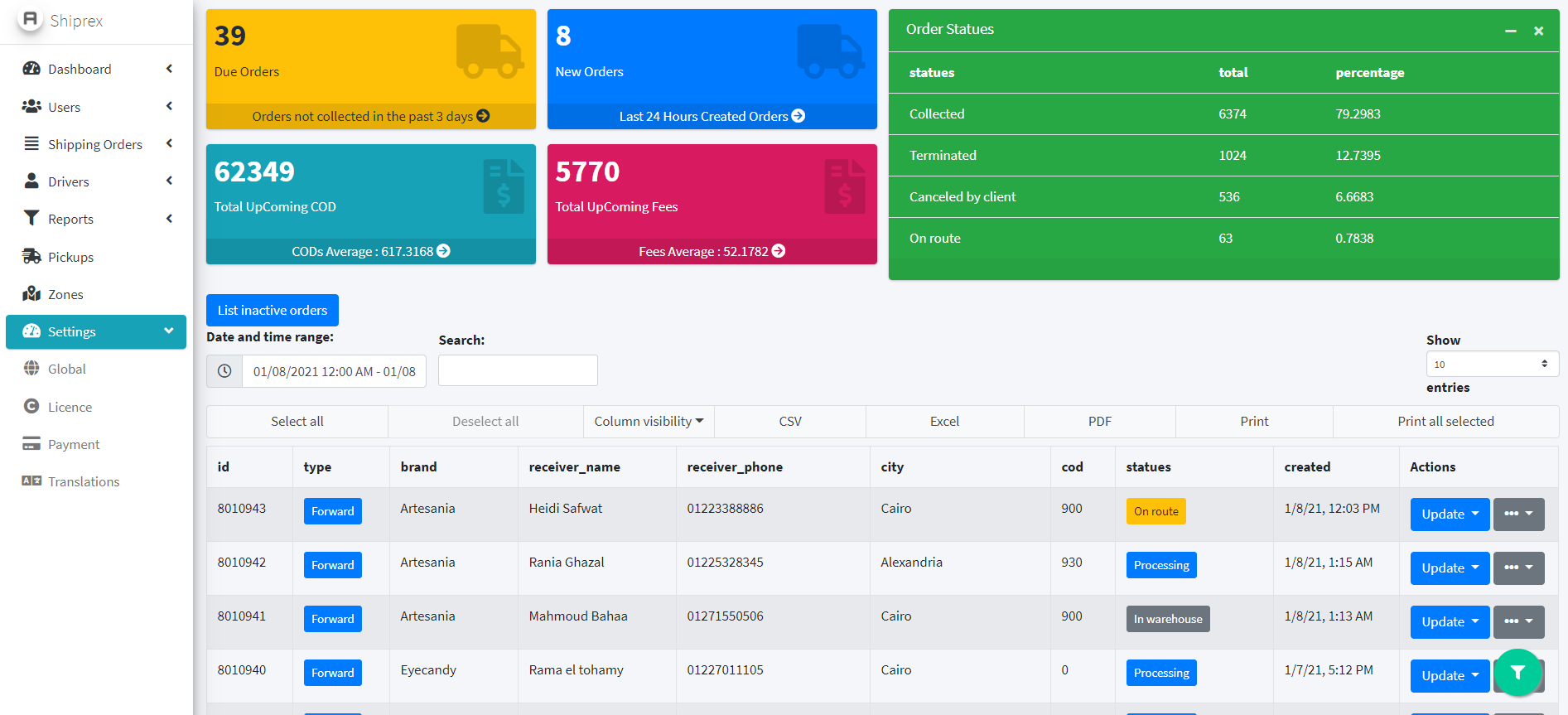Click the Licence copyright icon
Image resolution: width=1568 pixels, height=715 pixels.
(x=31, y=406)
